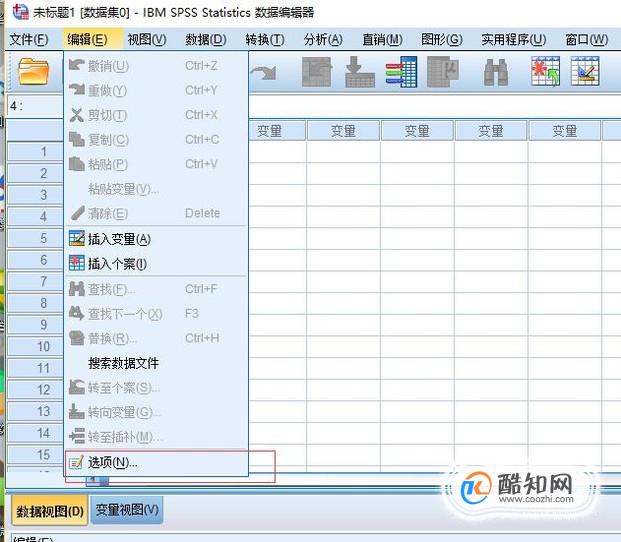Open the 直销(M) menu
The width and height of the screenshot is (621, 542).
[x=383, y=40]
